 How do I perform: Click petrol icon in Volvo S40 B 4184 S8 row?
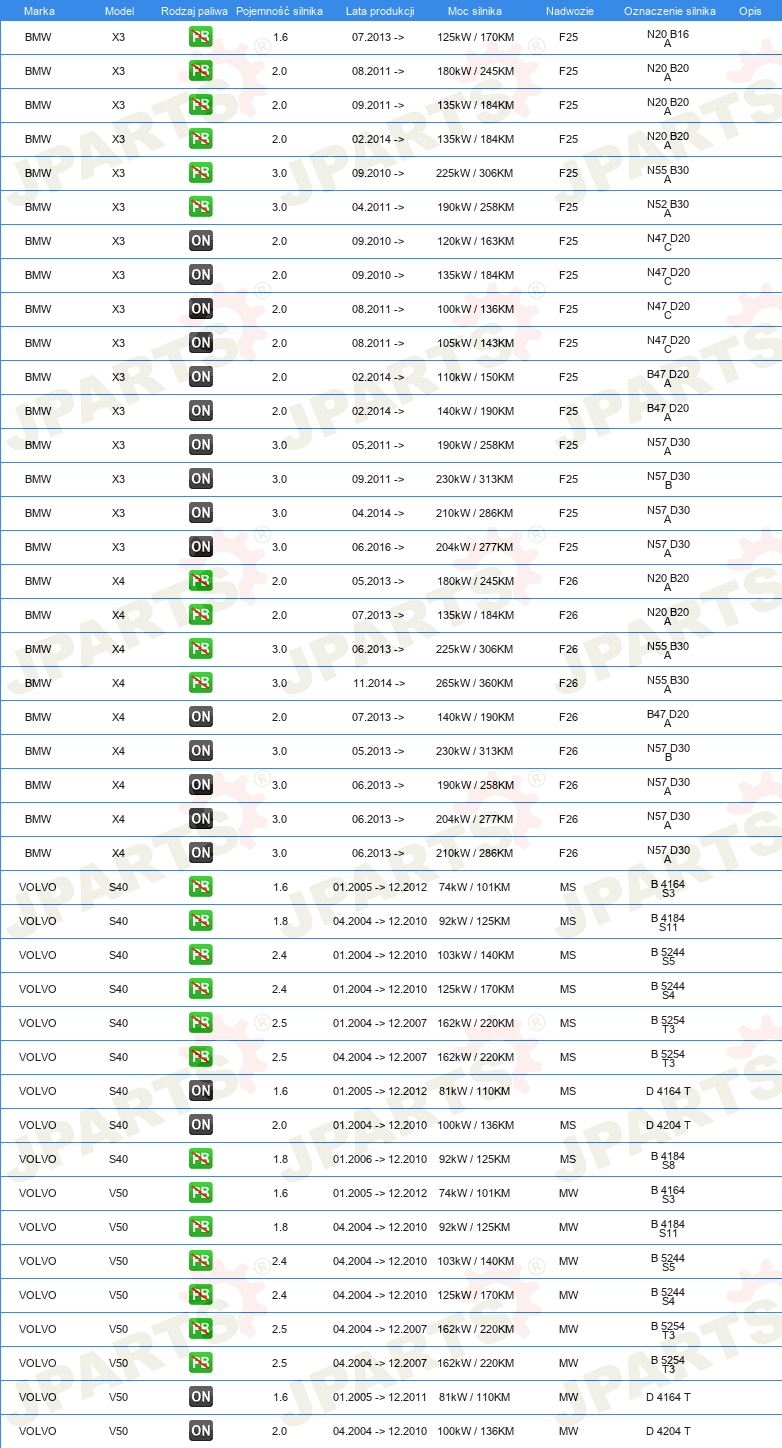(x=201, y=1159)
